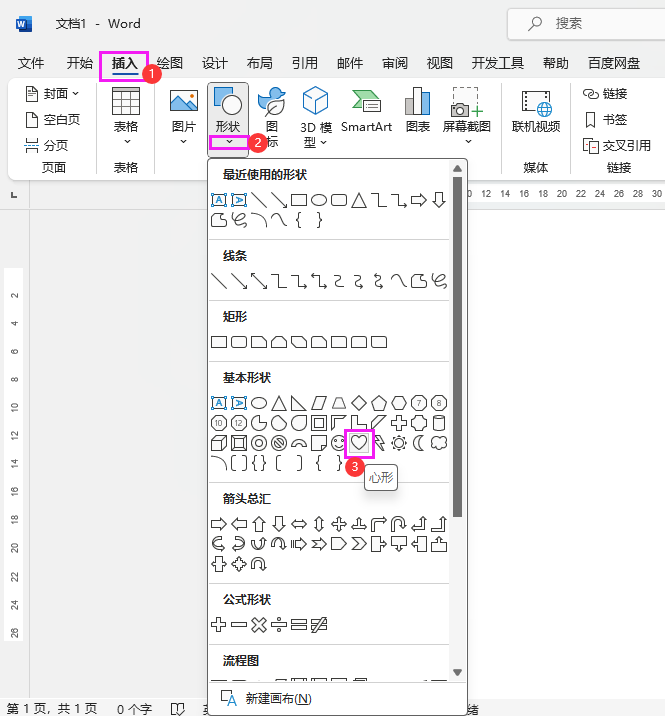This screenshot has width=665, height=716.
Task: Switch to the 开始 Home tab
Action: pos(79,63)
